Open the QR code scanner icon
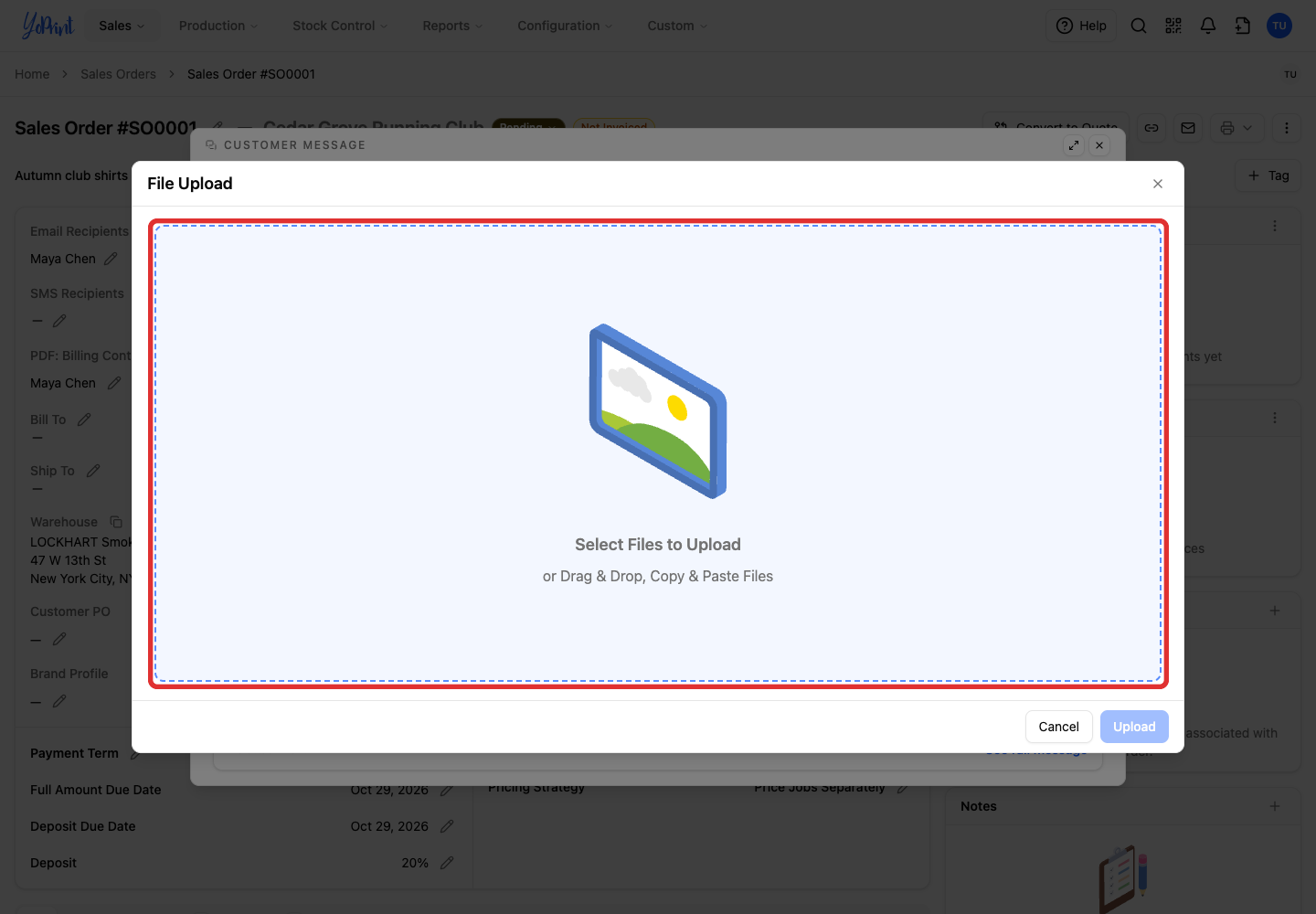This screenshot has height=914, width=1316. [x=1173, y=26]
